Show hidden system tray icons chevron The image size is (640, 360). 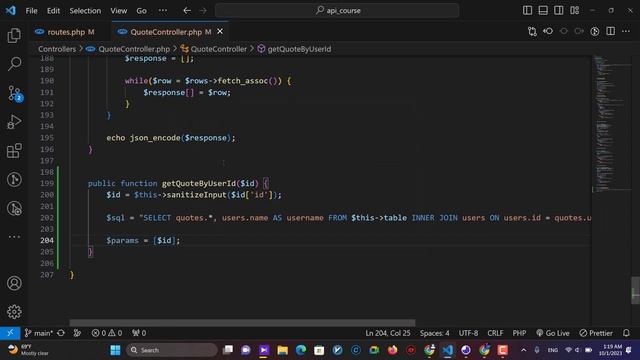[524, 350]
